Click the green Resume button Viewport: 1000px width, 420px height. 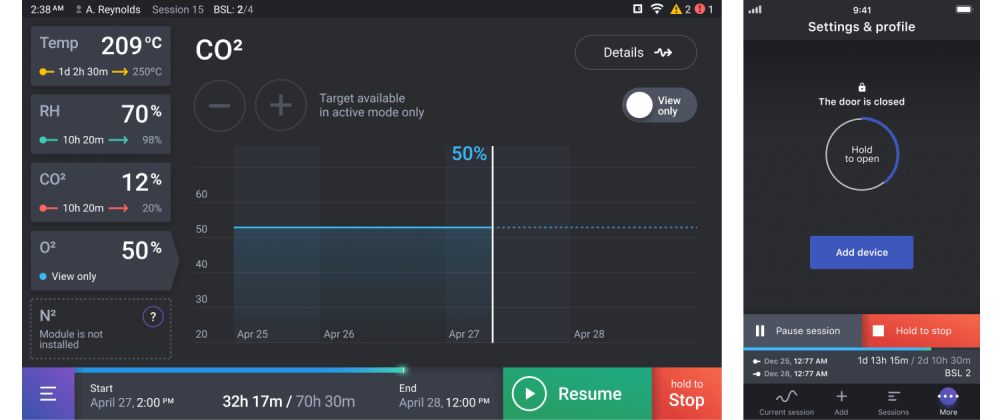pos(576,394)
